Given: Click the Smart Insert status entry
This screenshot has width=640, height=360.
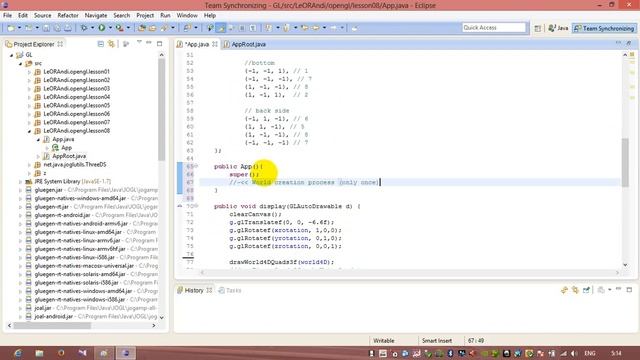Looking at the screenshot, I should (x=437, y=340).
